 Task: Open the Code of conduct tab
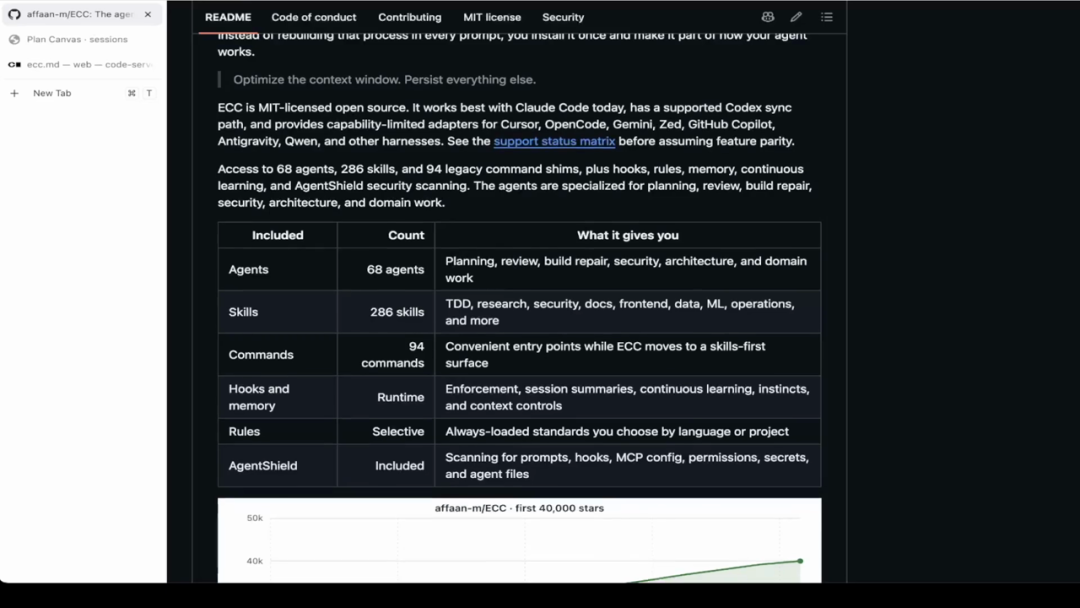[x=313, y=17]
